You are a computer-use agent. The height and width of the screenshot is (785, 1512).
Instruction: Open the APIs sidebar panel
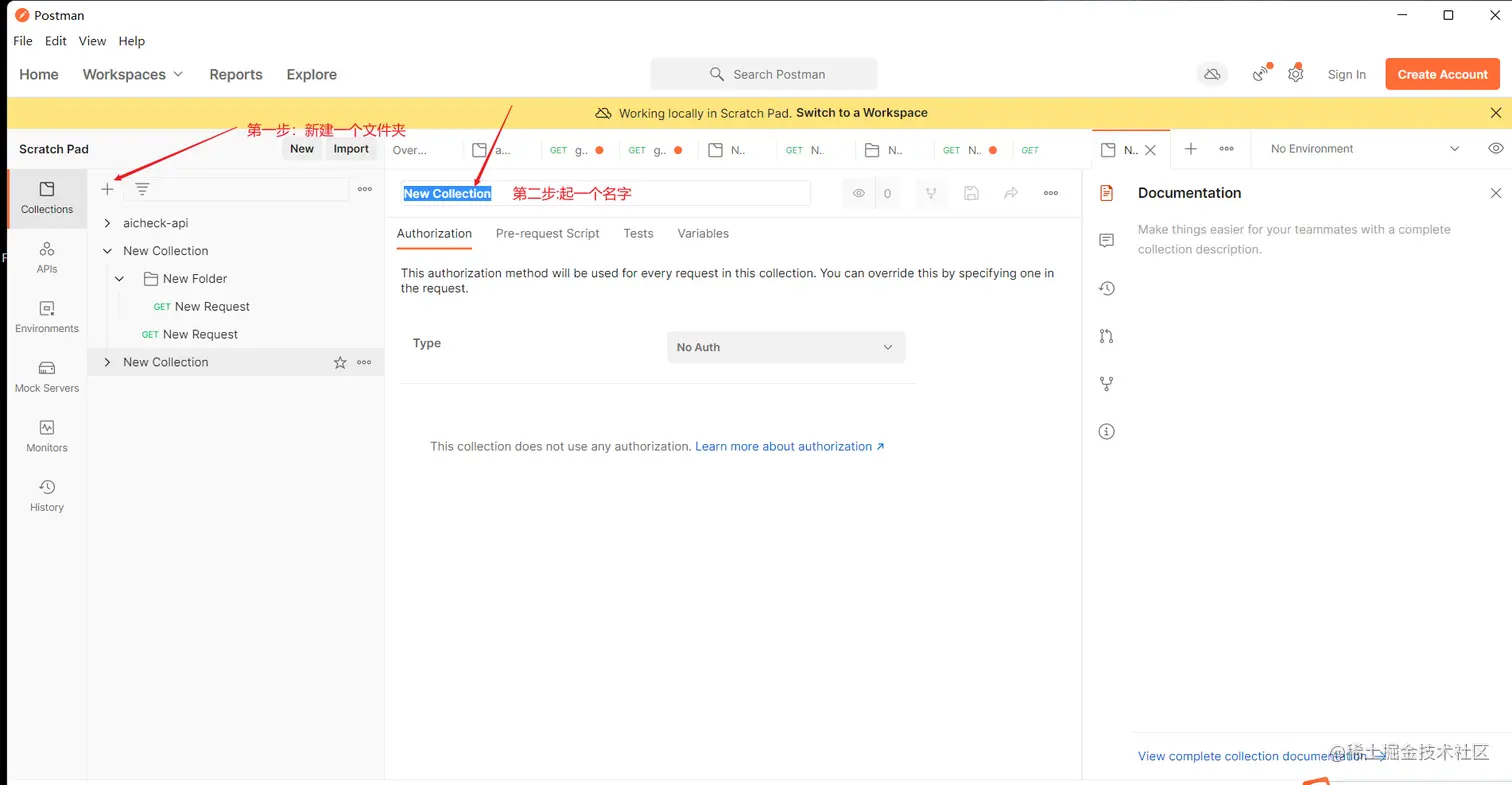coord(47,257)
